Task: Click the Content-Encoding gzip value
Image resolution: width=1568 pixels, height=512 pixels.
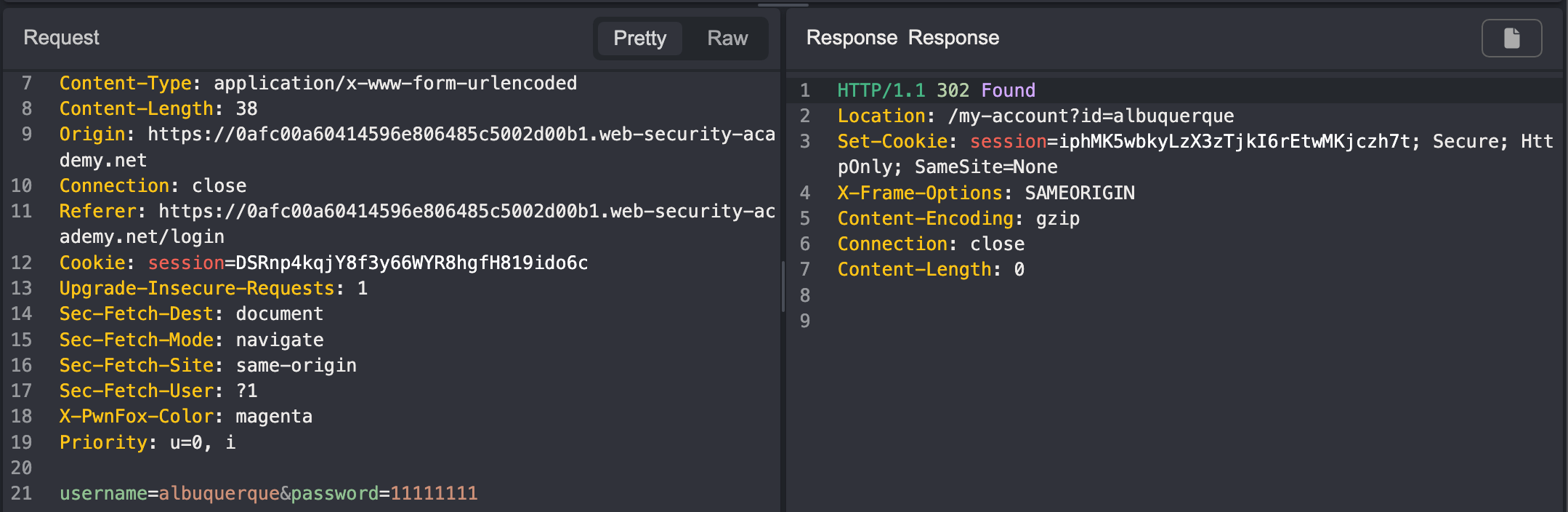Action: point(1057,218)
